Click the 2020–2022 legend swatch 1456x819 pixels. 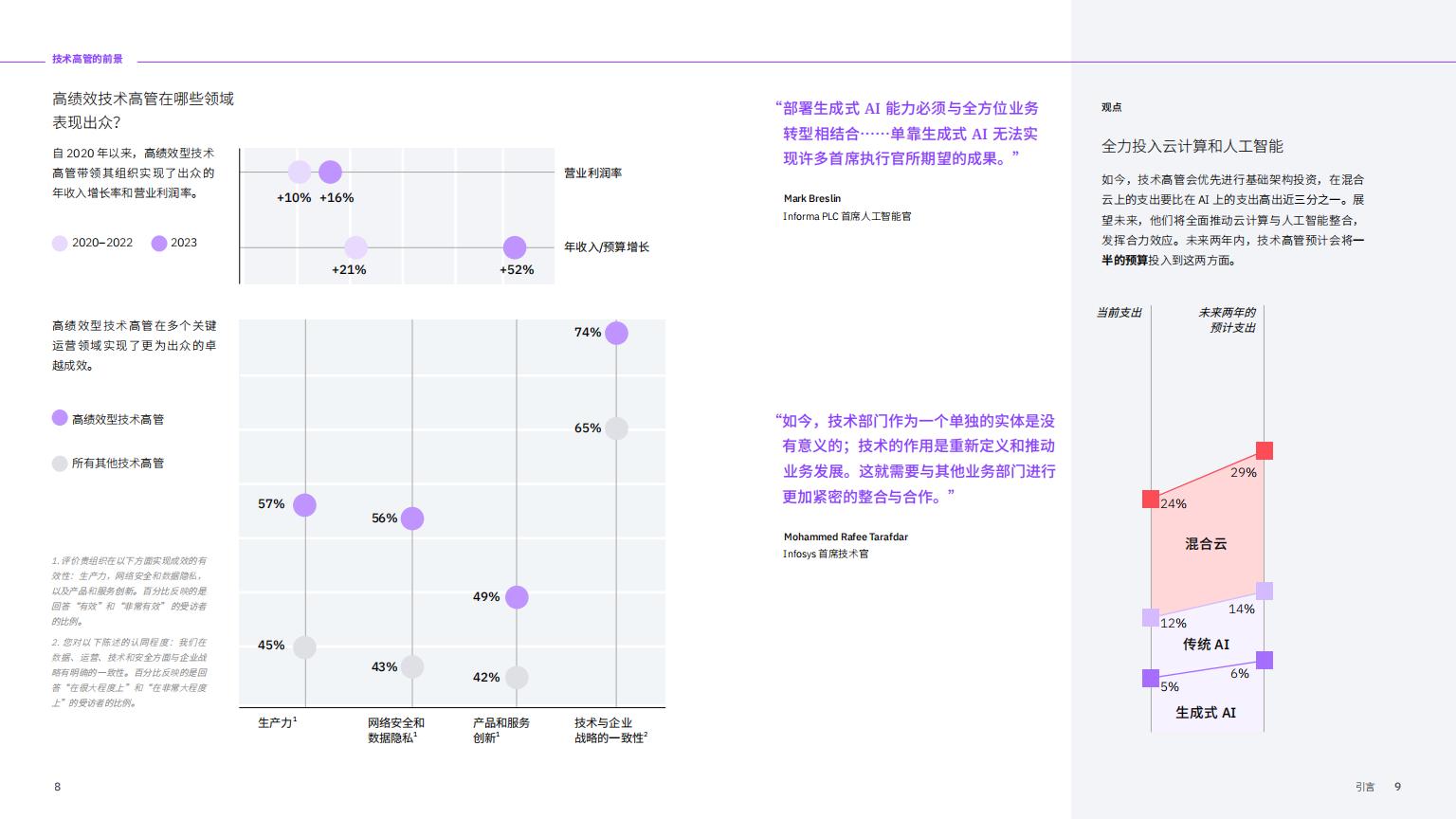pos(60,243)
